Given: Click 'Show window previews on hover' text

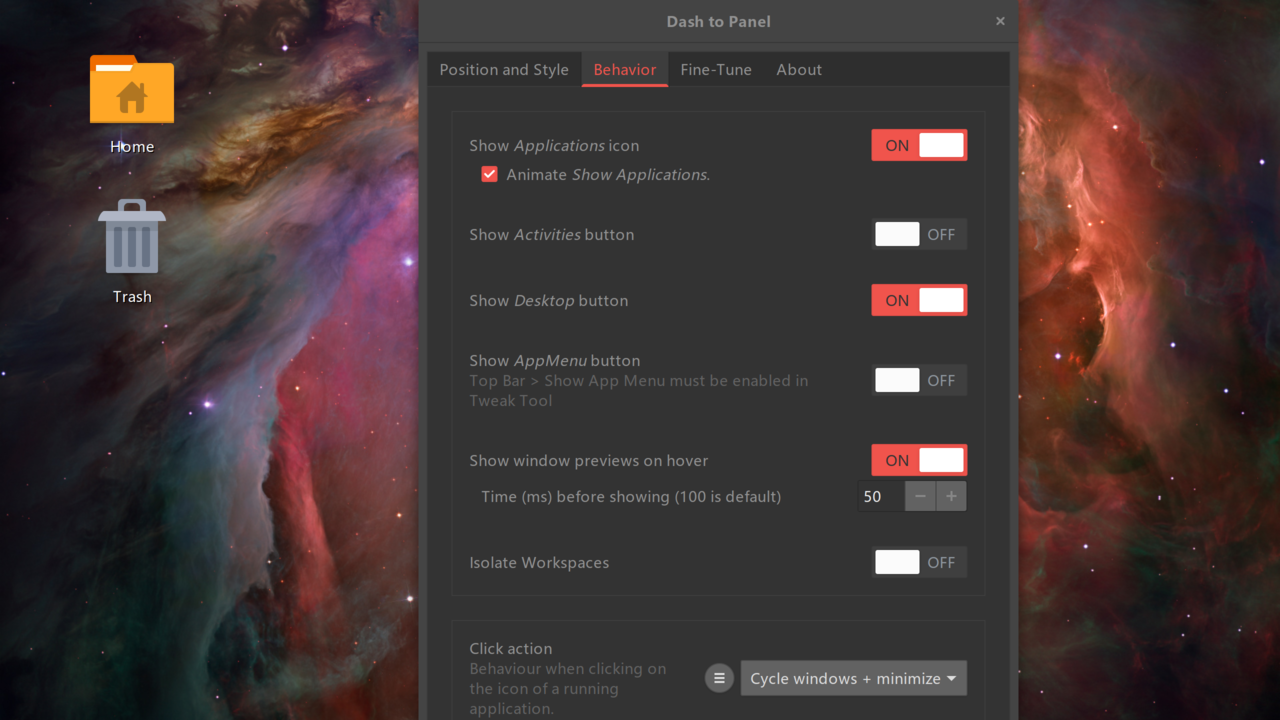Looking at the screenshot, I should 589,460.
